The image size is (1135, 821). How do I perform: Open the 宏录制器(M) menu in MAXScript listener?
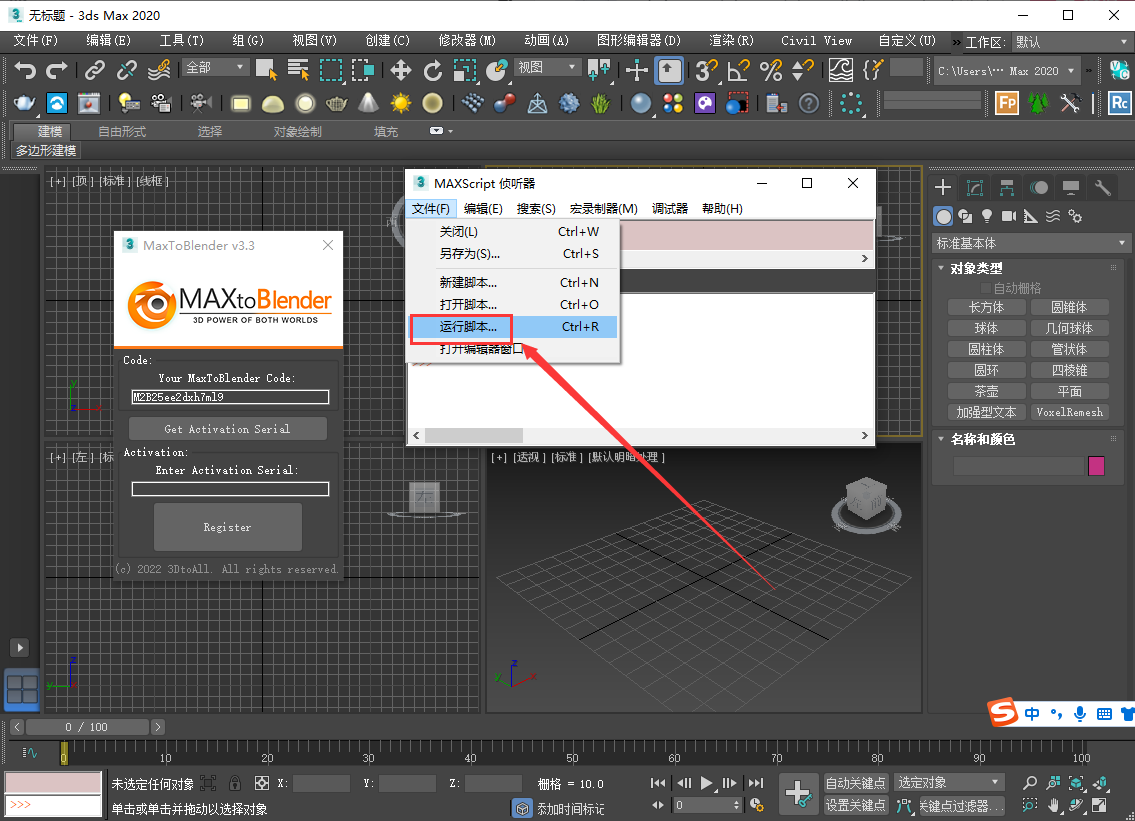point(604,209)
